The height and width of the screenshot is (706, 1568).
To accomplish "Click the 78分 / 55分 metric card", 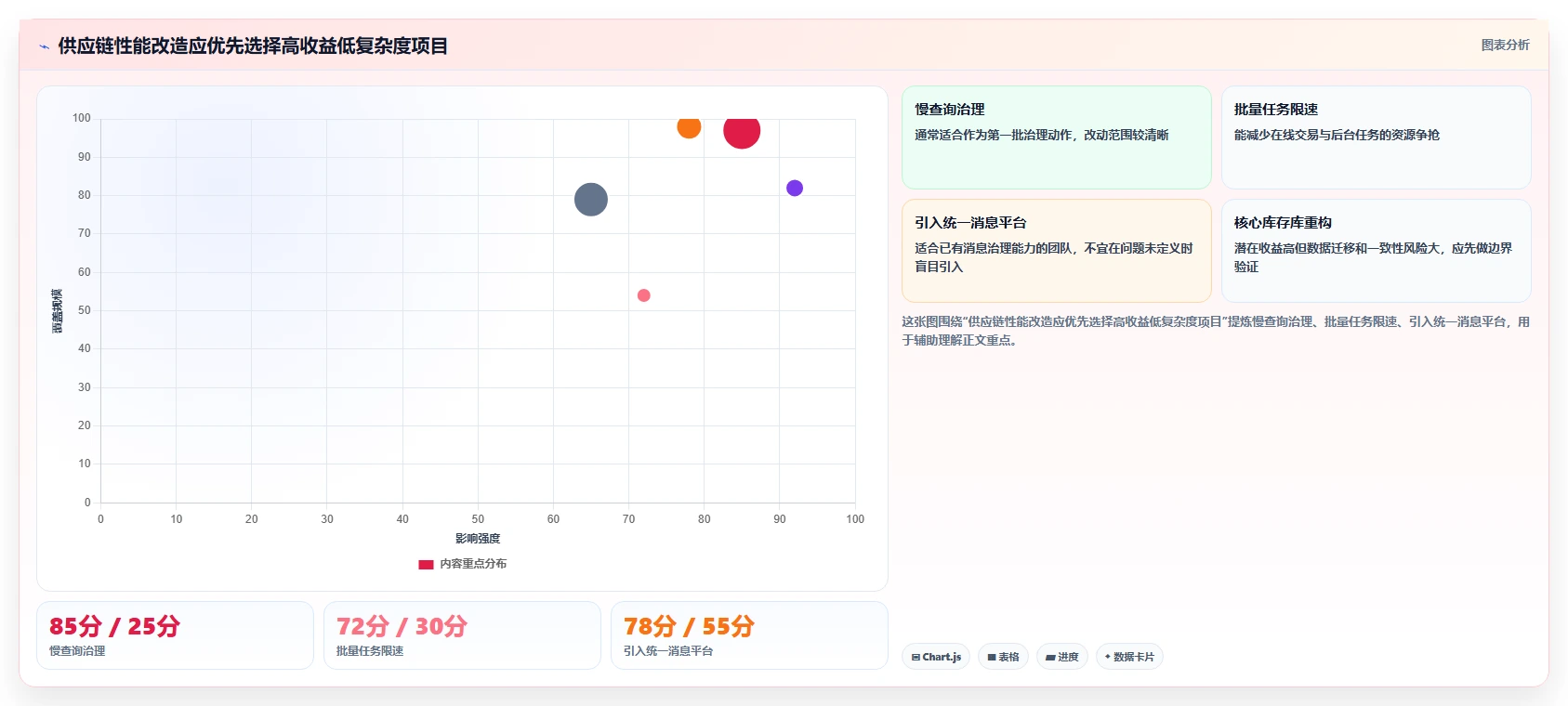I will [749, 635].
